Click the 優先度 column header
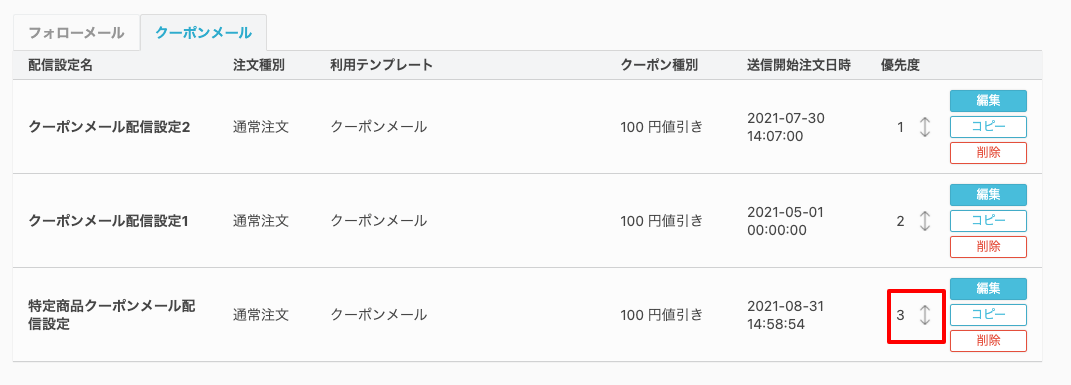The image size is (1071, 385). click(900, 66)
